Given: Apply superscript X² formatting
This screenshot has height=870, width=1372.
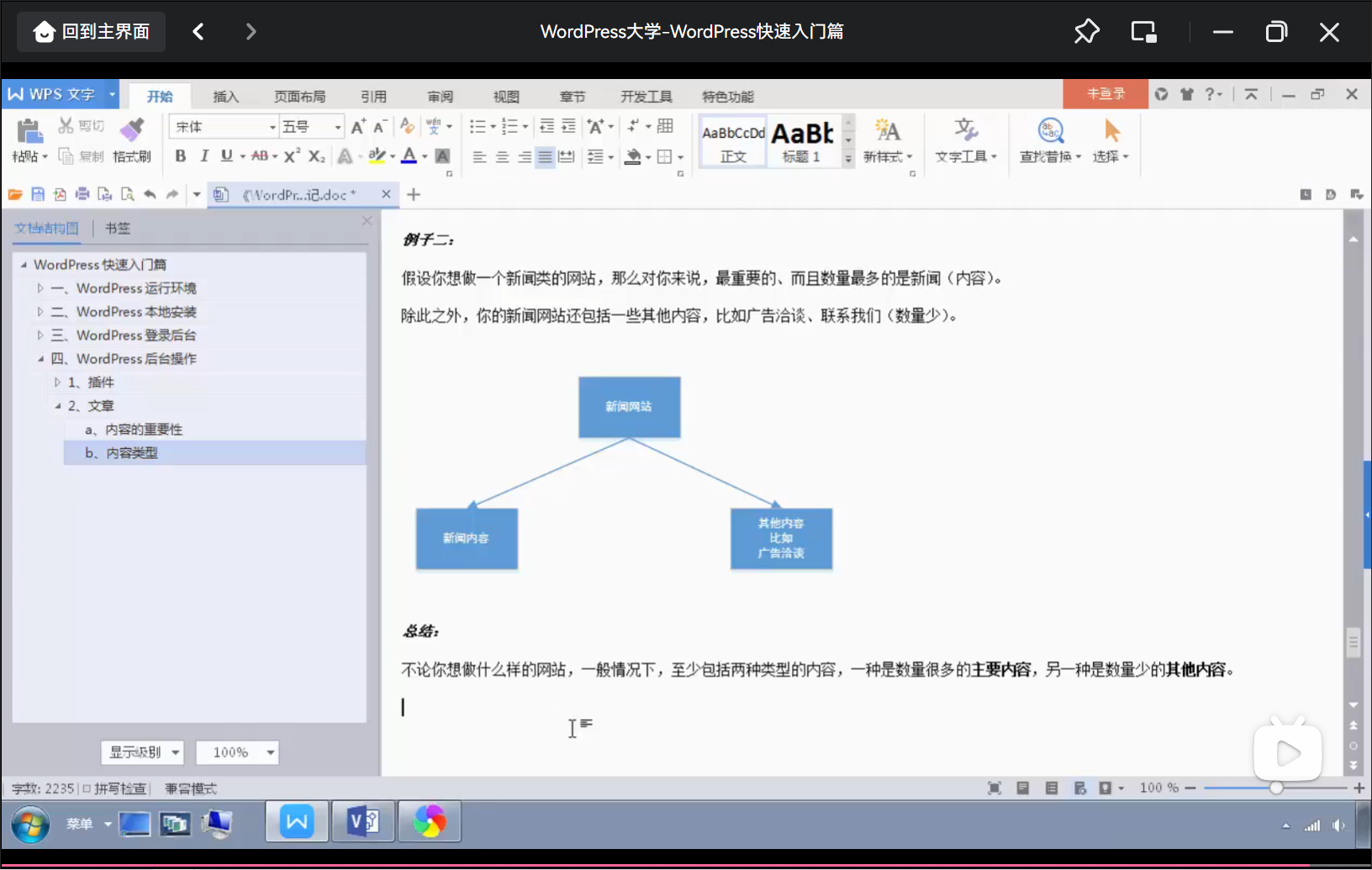Looking at the screenshot, I should click(x=292, y=156).
